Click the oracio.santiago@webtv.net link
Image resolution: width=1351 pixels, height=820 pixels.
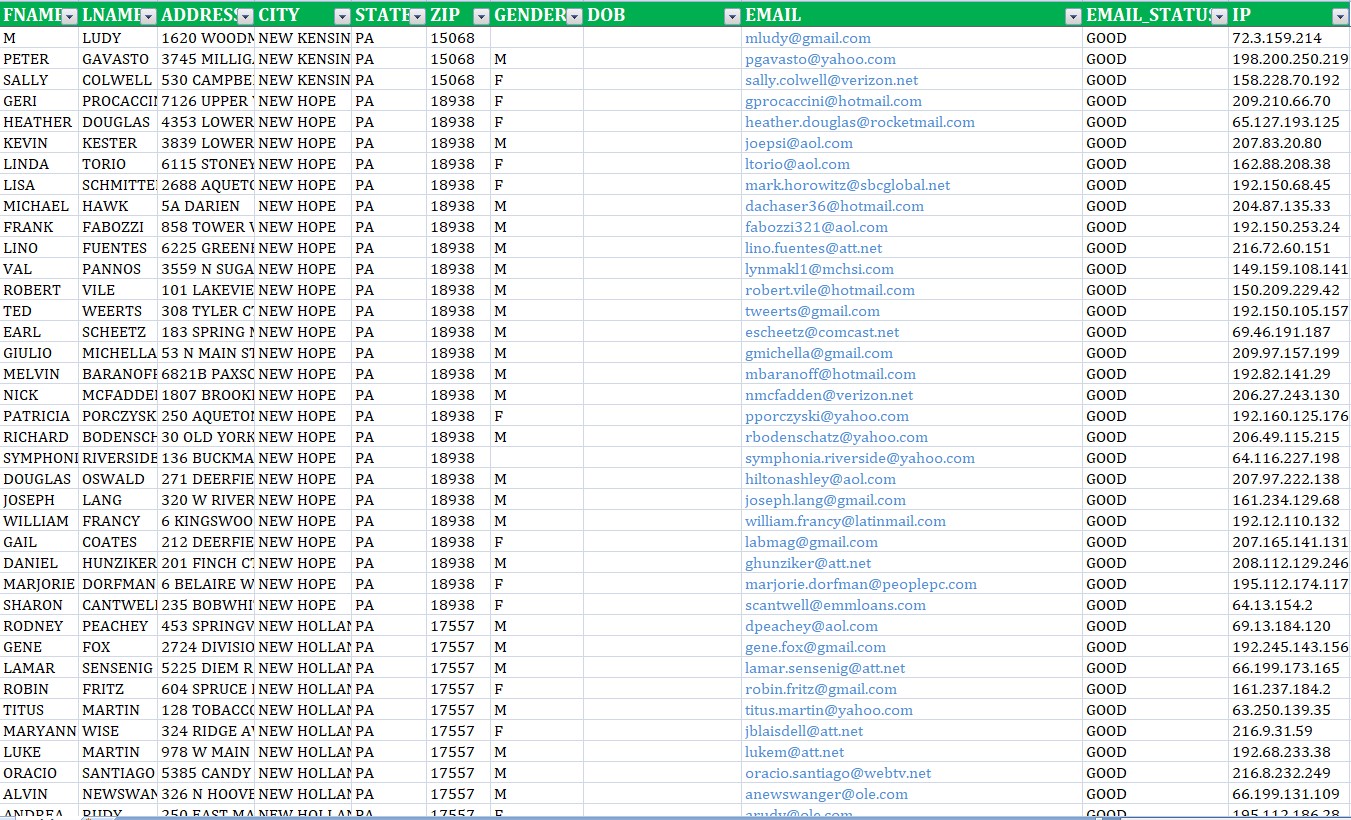coord(838,773)
